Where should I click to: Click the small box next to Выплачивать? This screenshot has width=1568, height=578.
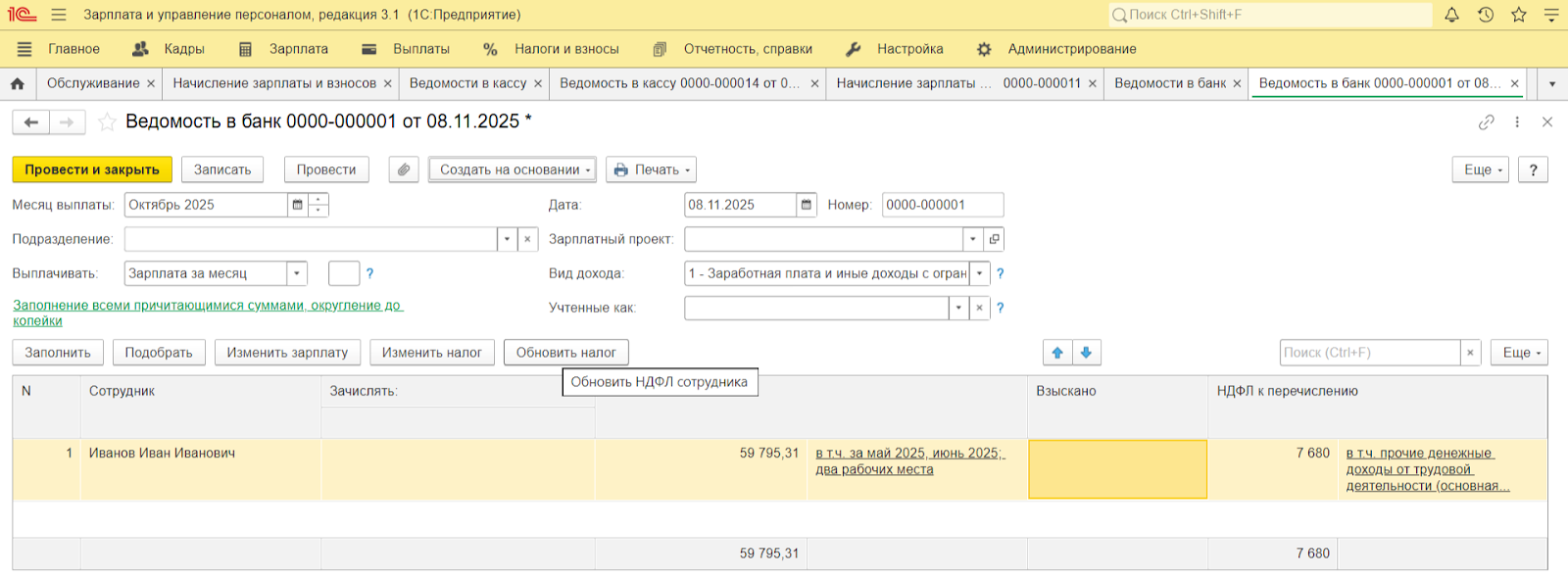point(344,273)
